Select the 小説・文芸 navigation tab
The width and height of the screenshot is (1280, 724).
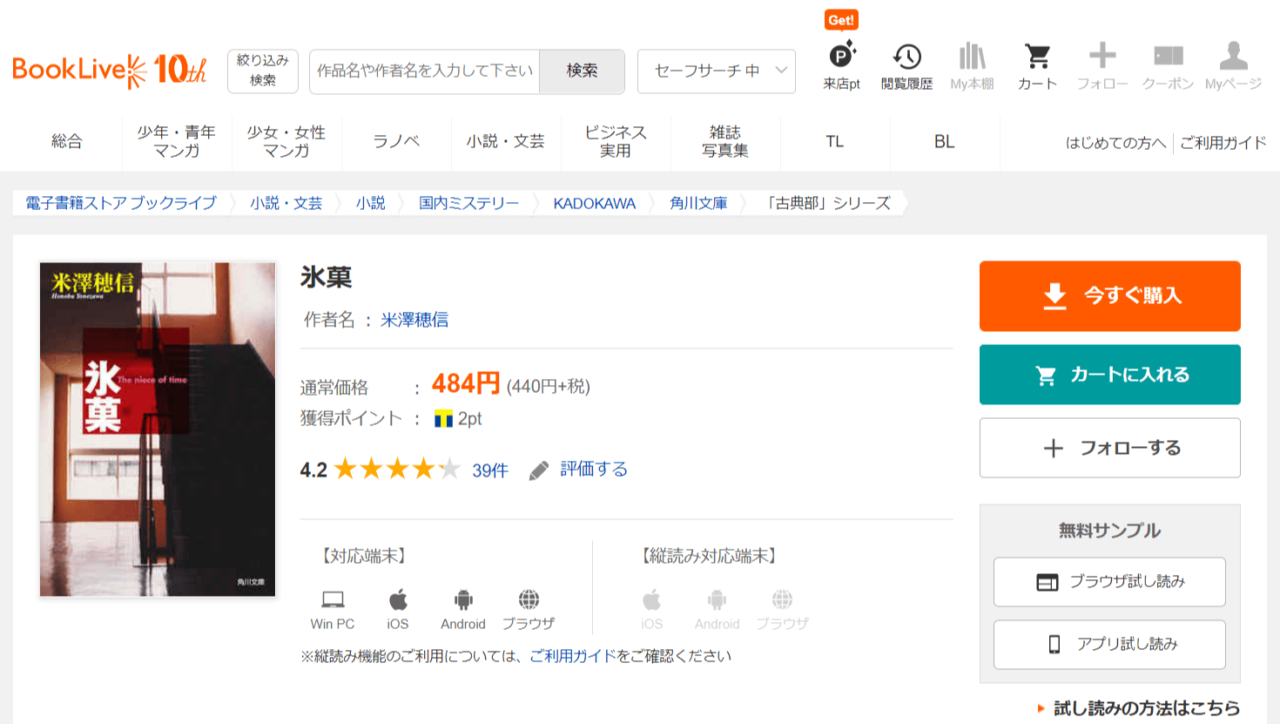[x=505, y=142]
